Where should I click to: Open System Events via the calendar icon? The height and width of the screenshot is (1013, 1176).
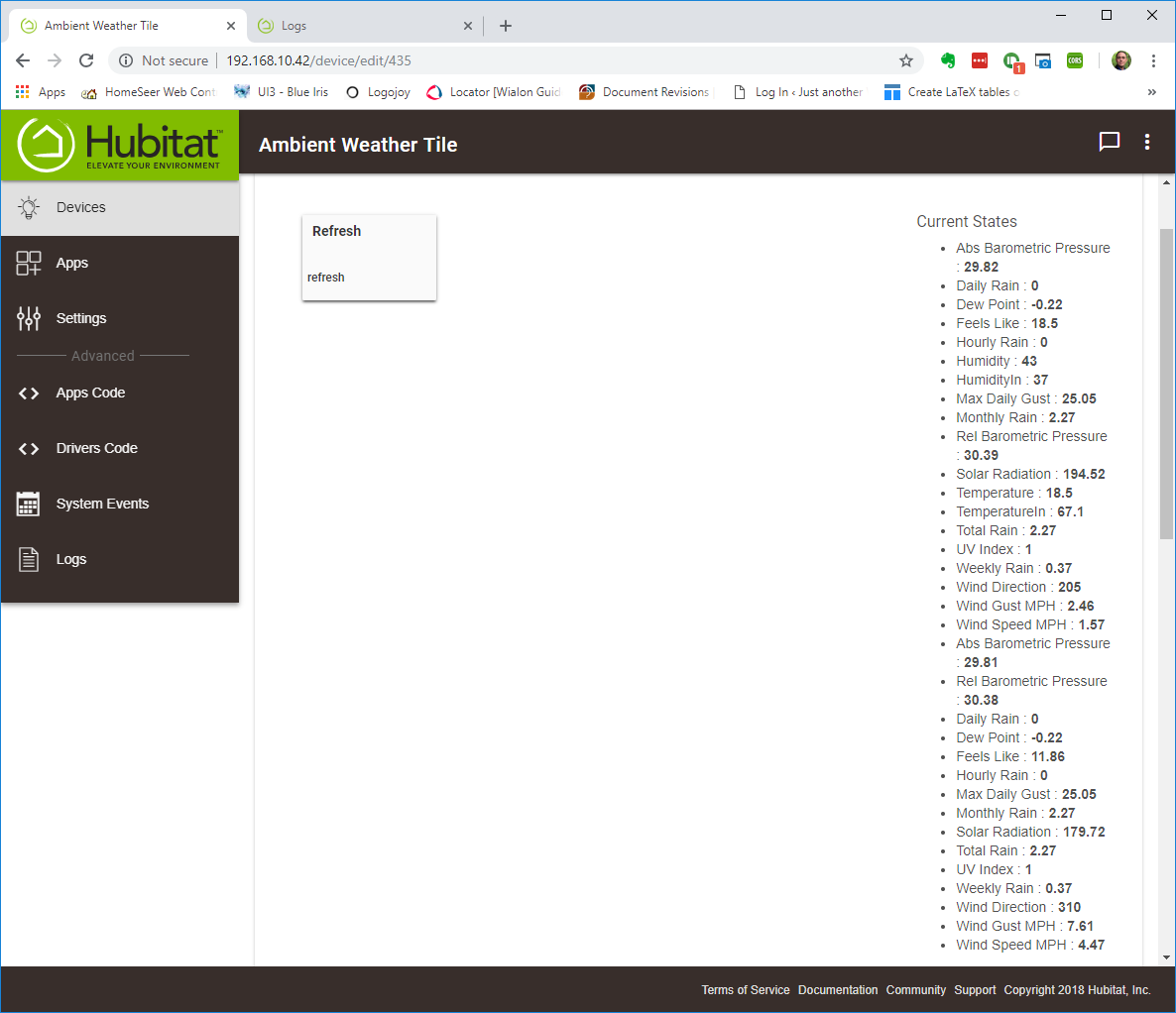[28, 504]
